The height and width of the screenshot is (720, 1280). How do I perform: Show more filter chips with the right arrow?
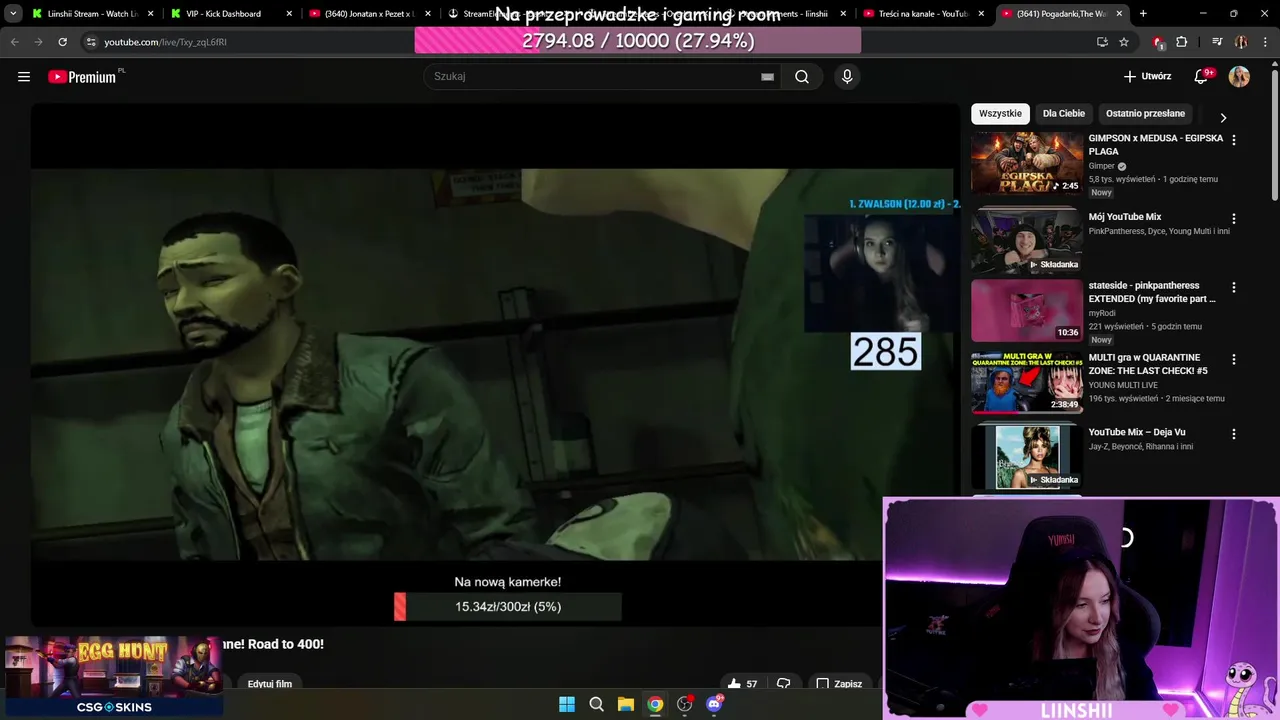click(1223, 117)
